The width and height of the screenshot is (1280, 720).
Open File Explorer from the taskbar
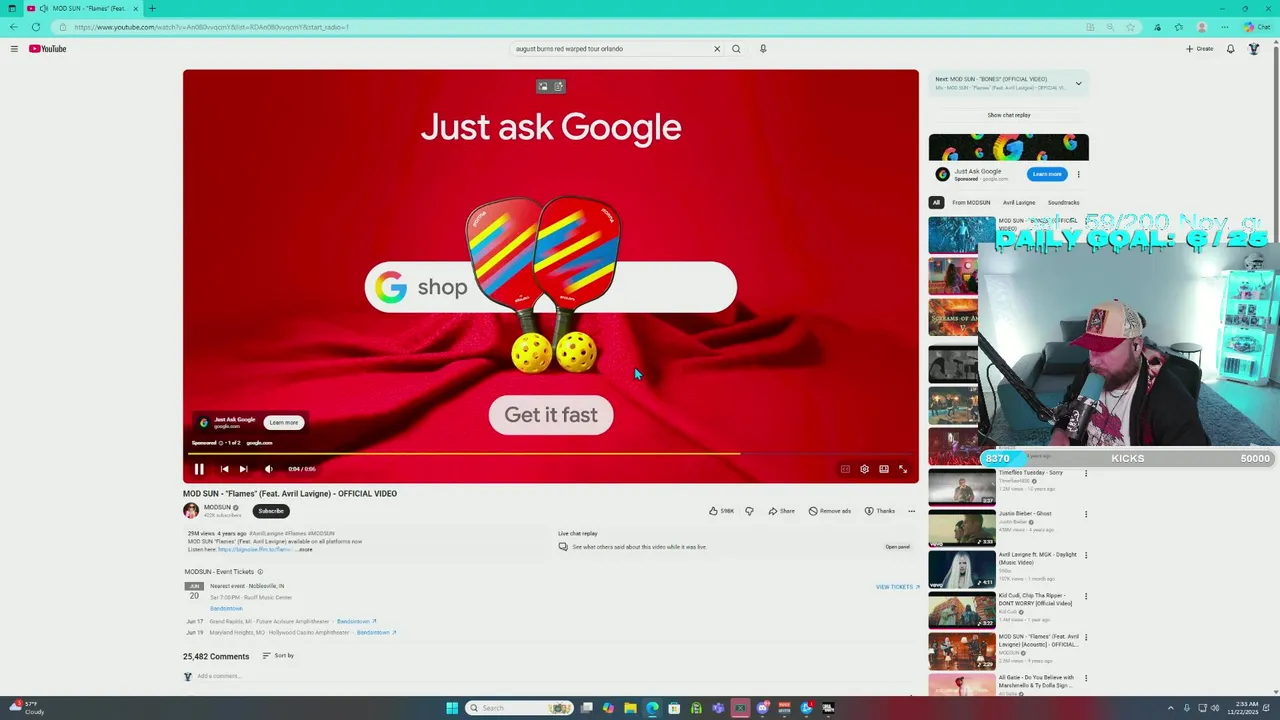(x=630, y=708)
